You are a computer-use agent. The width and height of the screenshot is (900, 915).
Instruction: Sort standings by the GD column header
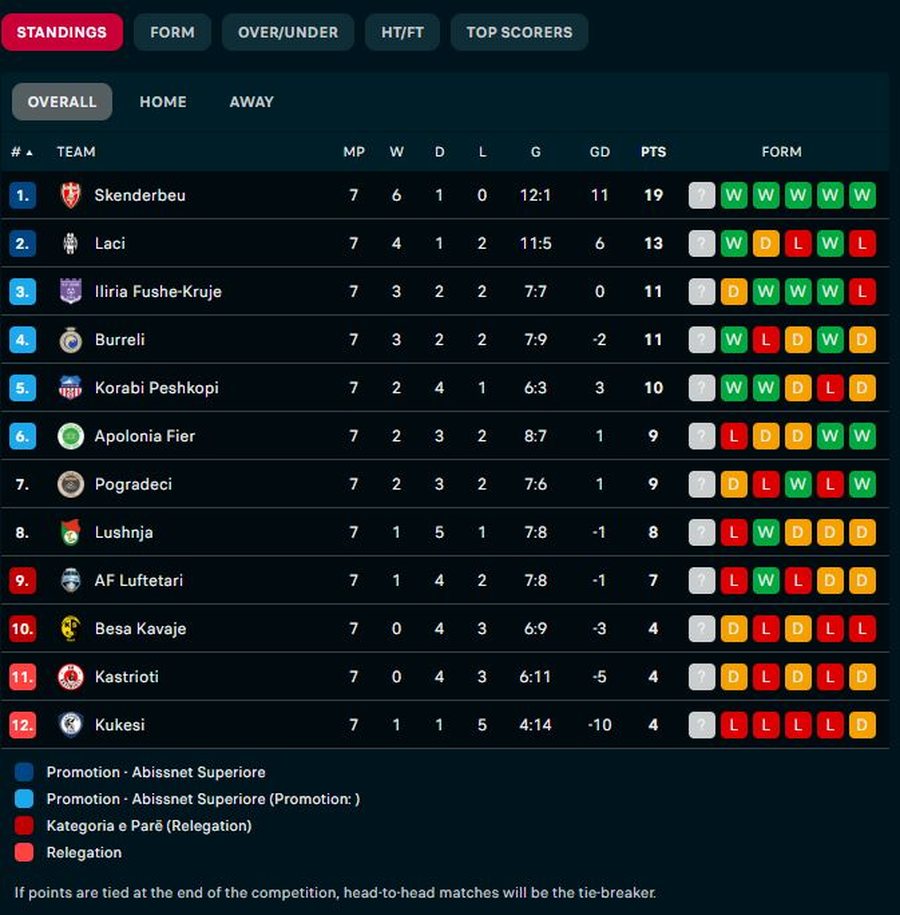600,152
